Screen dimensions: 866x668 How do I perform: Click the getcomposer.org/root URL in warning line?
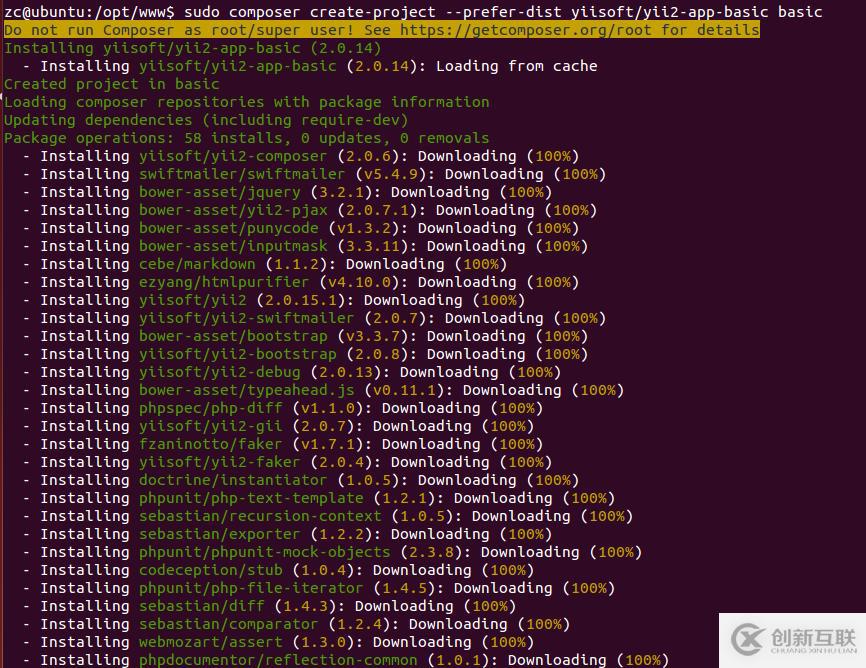tap(526, 30)
